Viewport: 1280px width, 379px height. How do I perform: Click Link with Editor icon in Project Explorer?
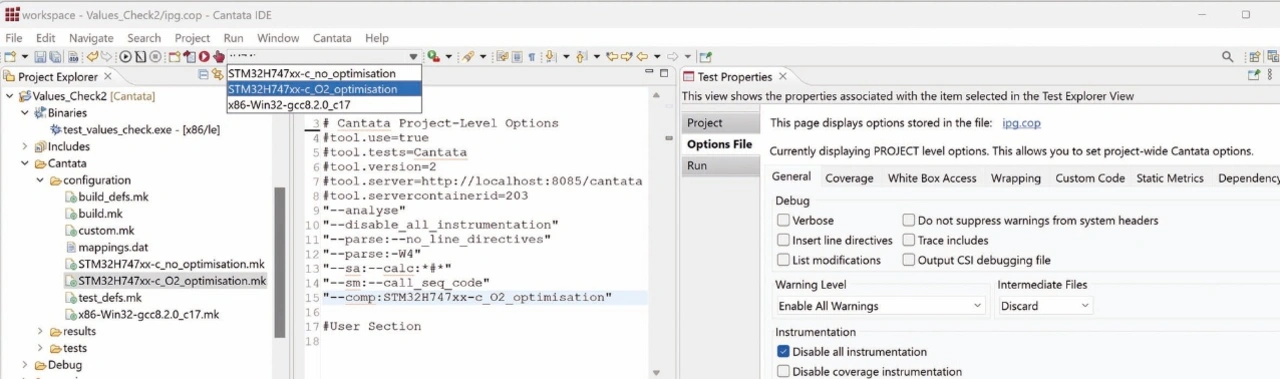tap(218, 75)
